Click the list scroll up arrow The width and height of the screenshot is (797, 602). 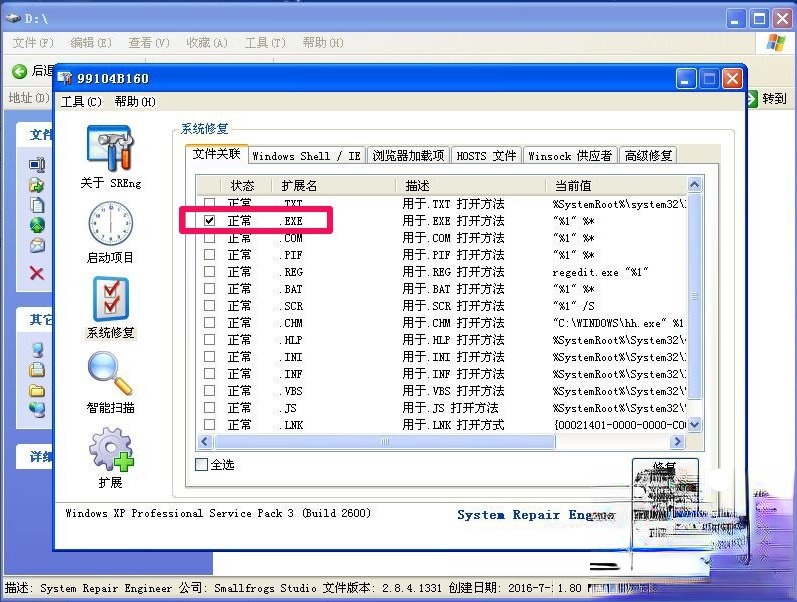click(694, 184)
